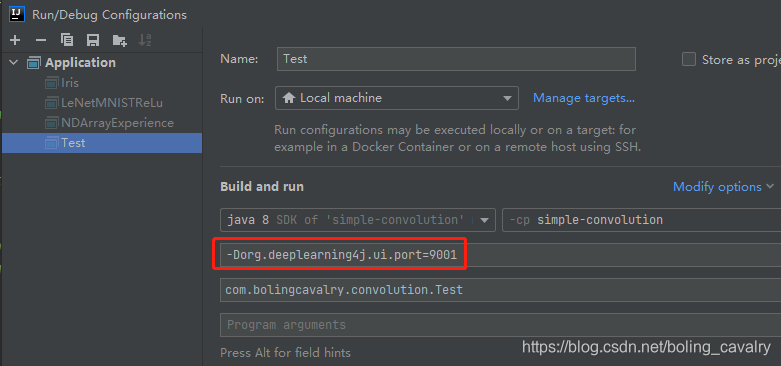
Task: Click the Name field containing Test
Action: (456, 59)
